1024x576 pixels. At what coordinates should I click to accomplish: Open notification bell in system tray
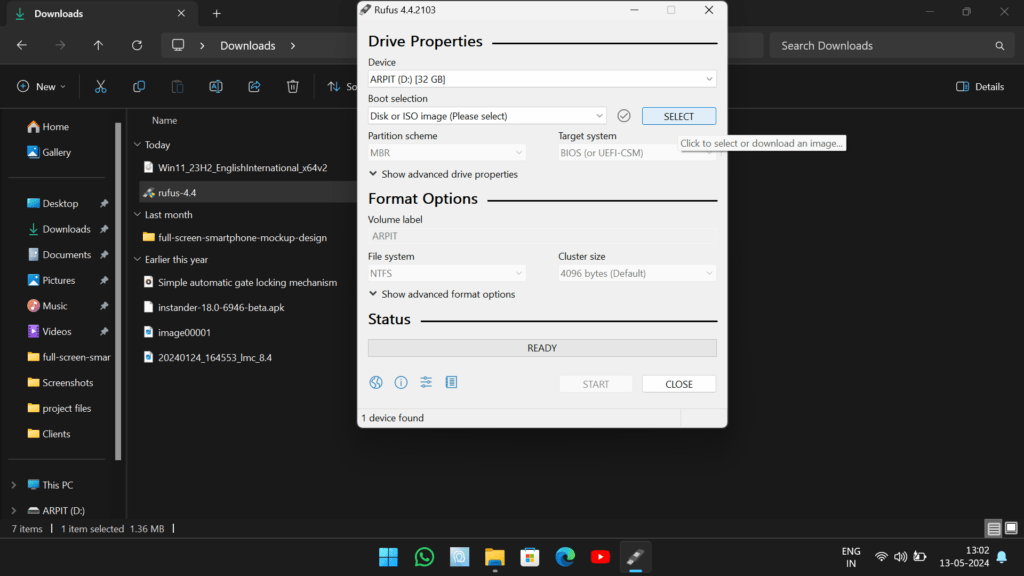point(1002,557)
